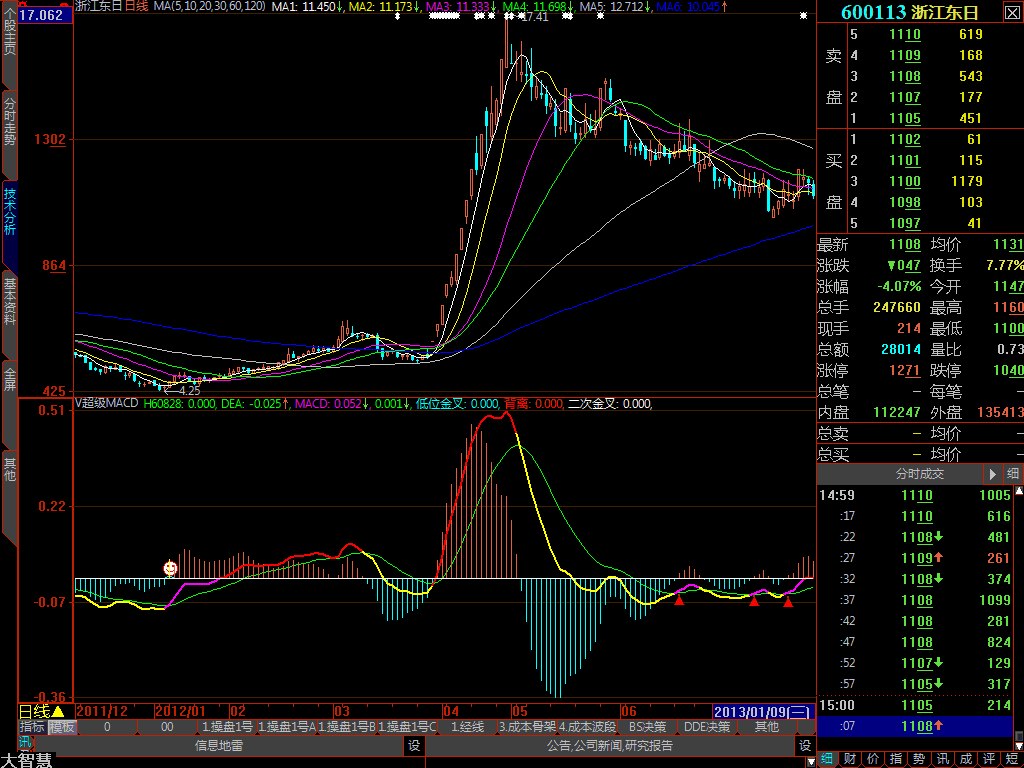Open the 细 detail button next to 分时成交
The height and width of the screenshot is (768, 1024).
pyautogui.click(x=1013, y=474)
